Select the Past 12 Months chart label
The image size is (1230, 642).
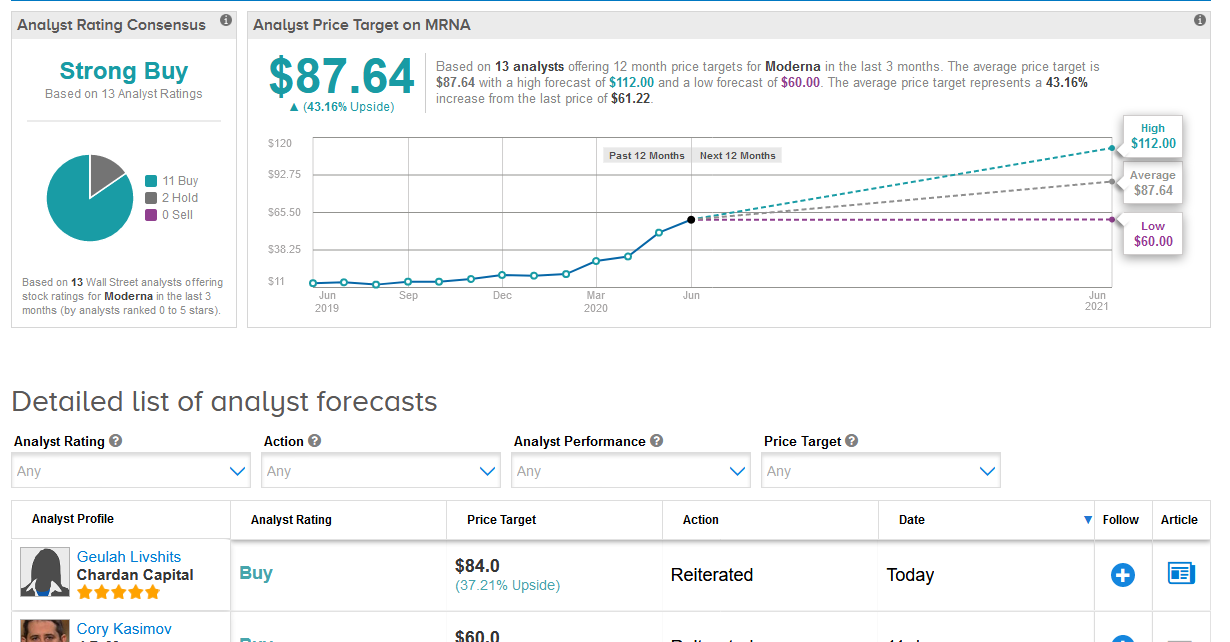(x=647, y=156)
